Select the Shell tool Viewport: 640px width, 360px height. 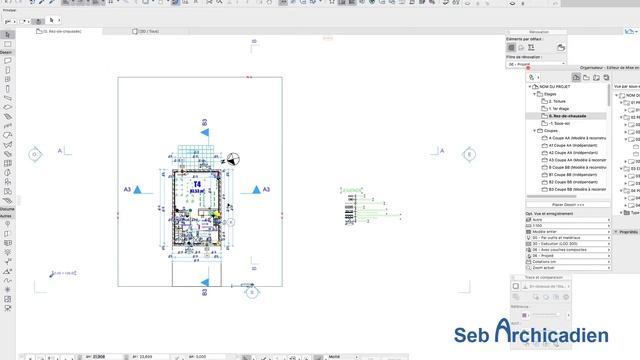[7, 144]
